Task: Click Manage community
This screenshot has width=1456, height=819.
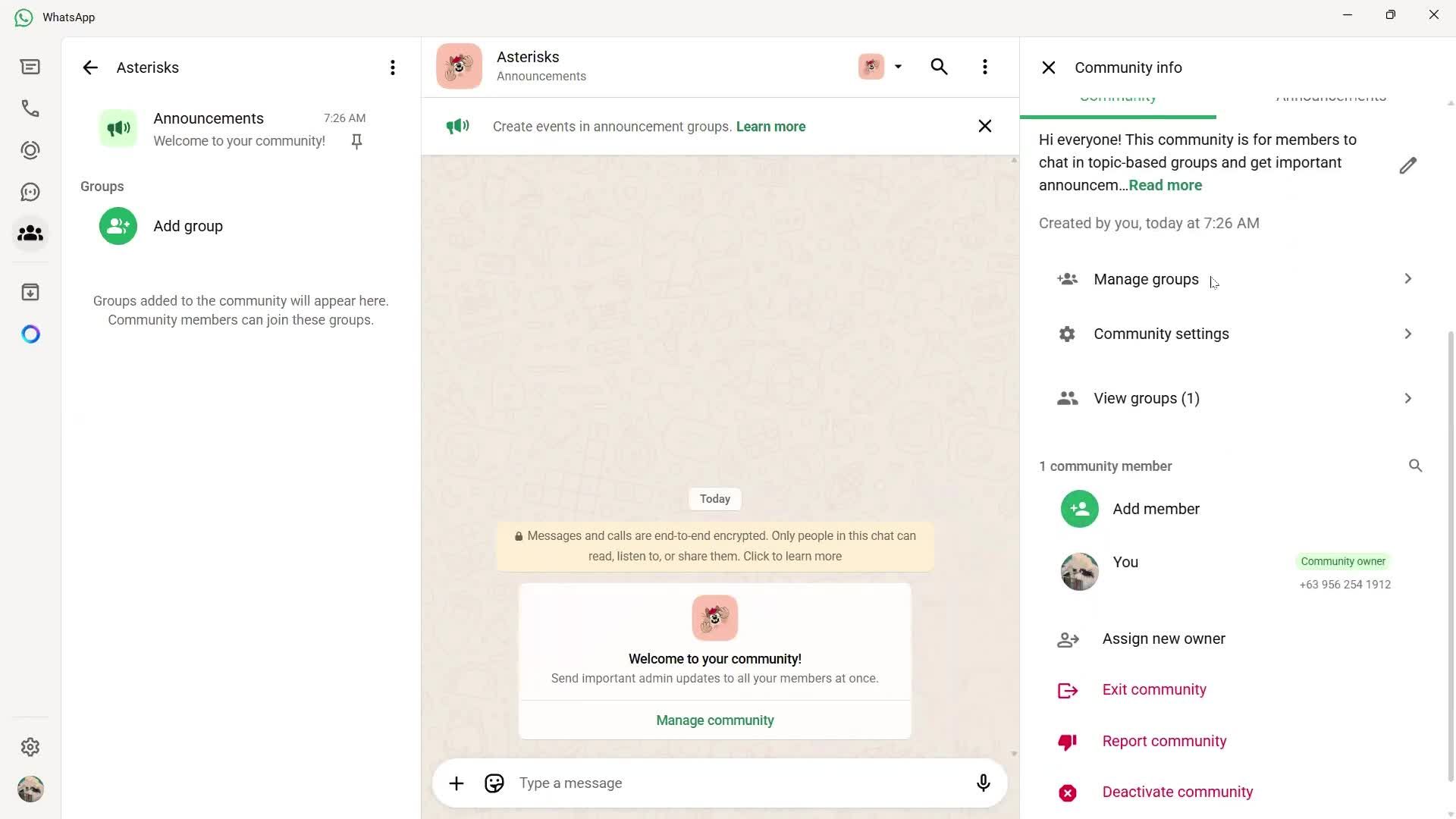Action: tap(714, 720)
